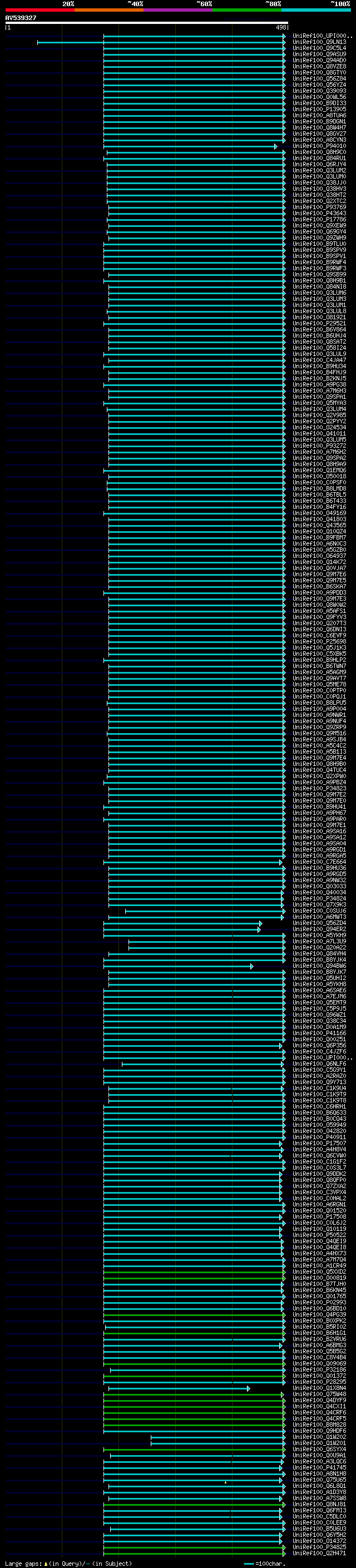Select UniRef100_A6SAE6 label
The image size is (356, 1568).
pyautogui.click(x=319, y=991)
